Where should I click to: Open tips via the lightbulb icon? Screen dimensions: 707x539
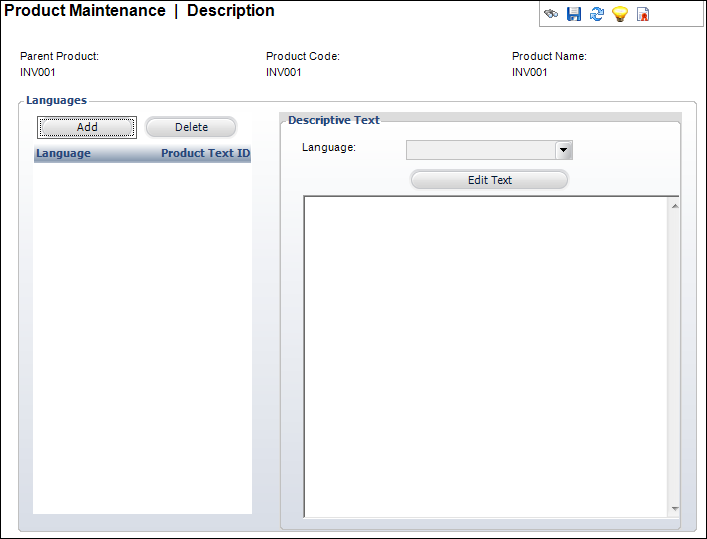[620, 14]
